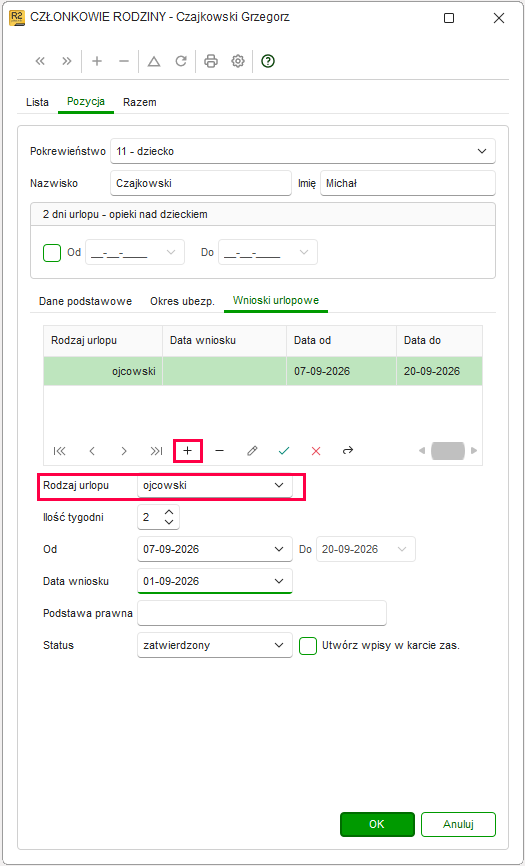Select the ojcowski cell in the grid
Screen dimensions: 525x866
(x=103, y=371)
